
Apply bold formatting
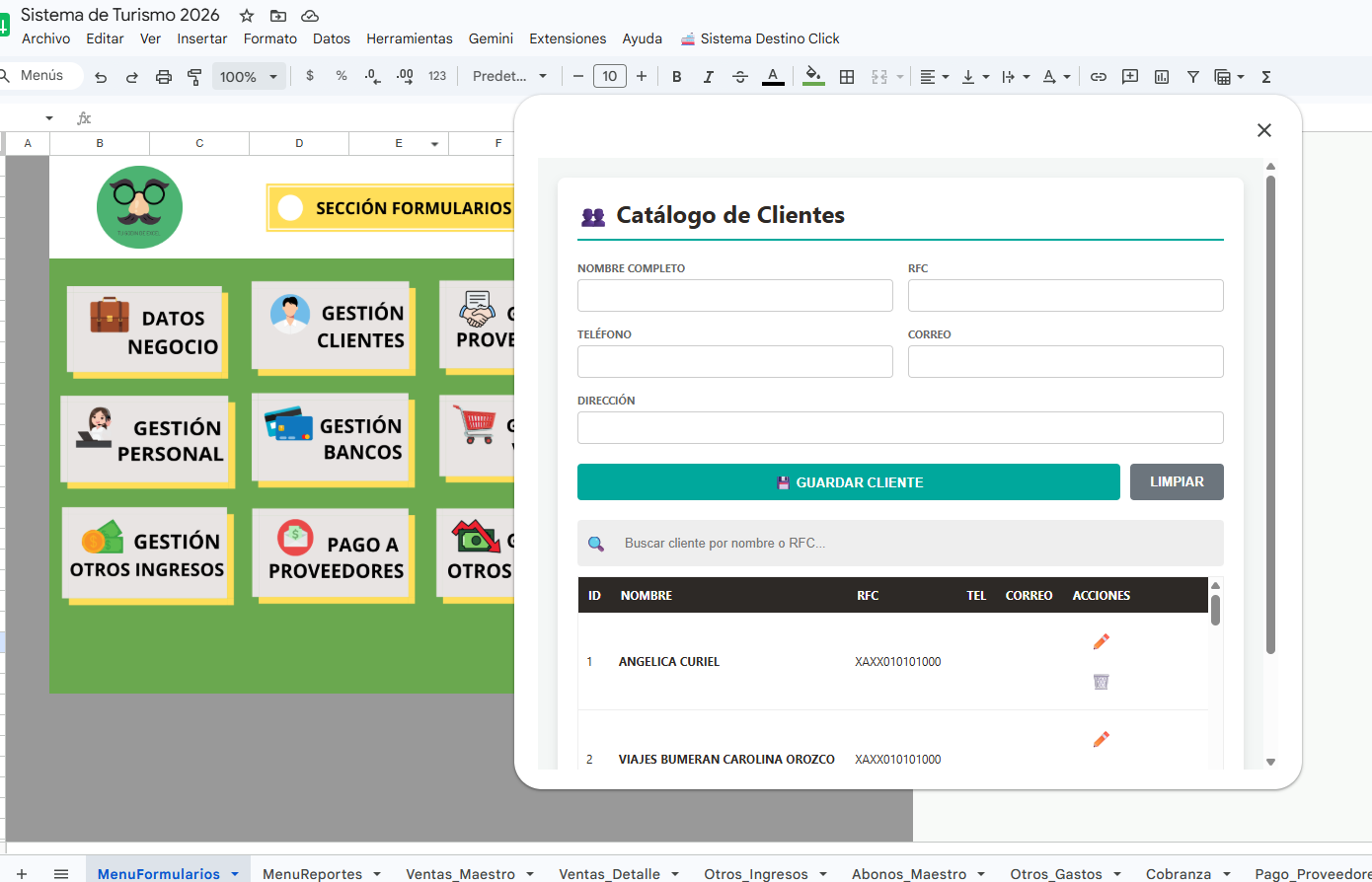676,76
